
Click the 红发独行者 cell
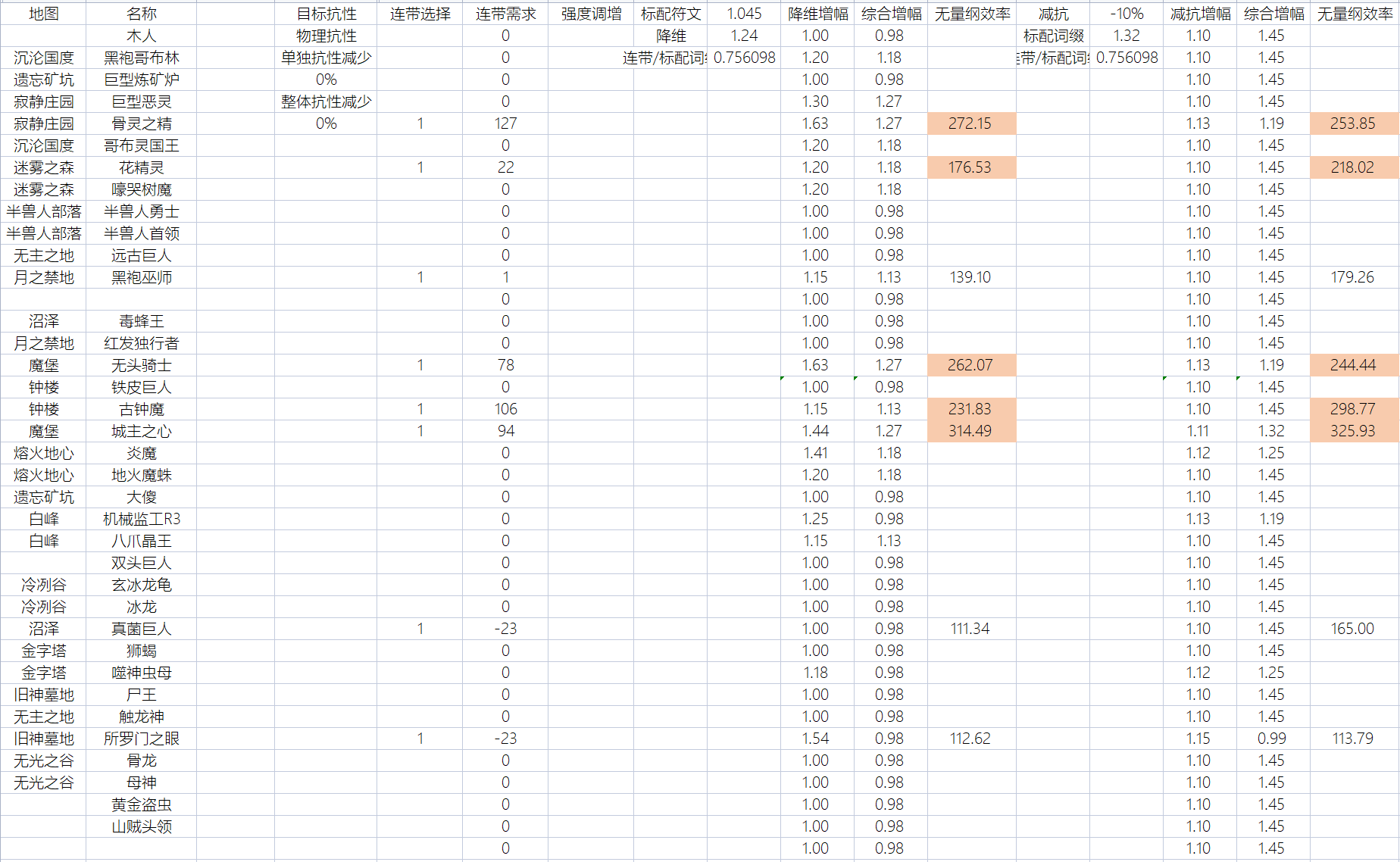point(142,343)
